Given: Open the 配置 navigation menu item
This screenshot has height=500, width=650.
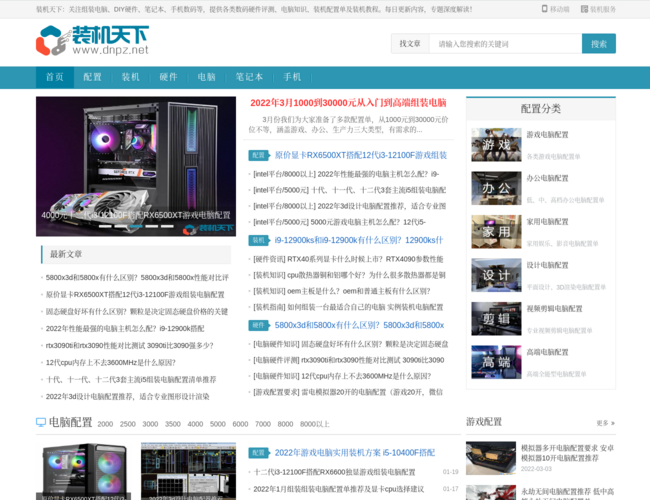Looking at the screenshot, I should tap(92, 77).
